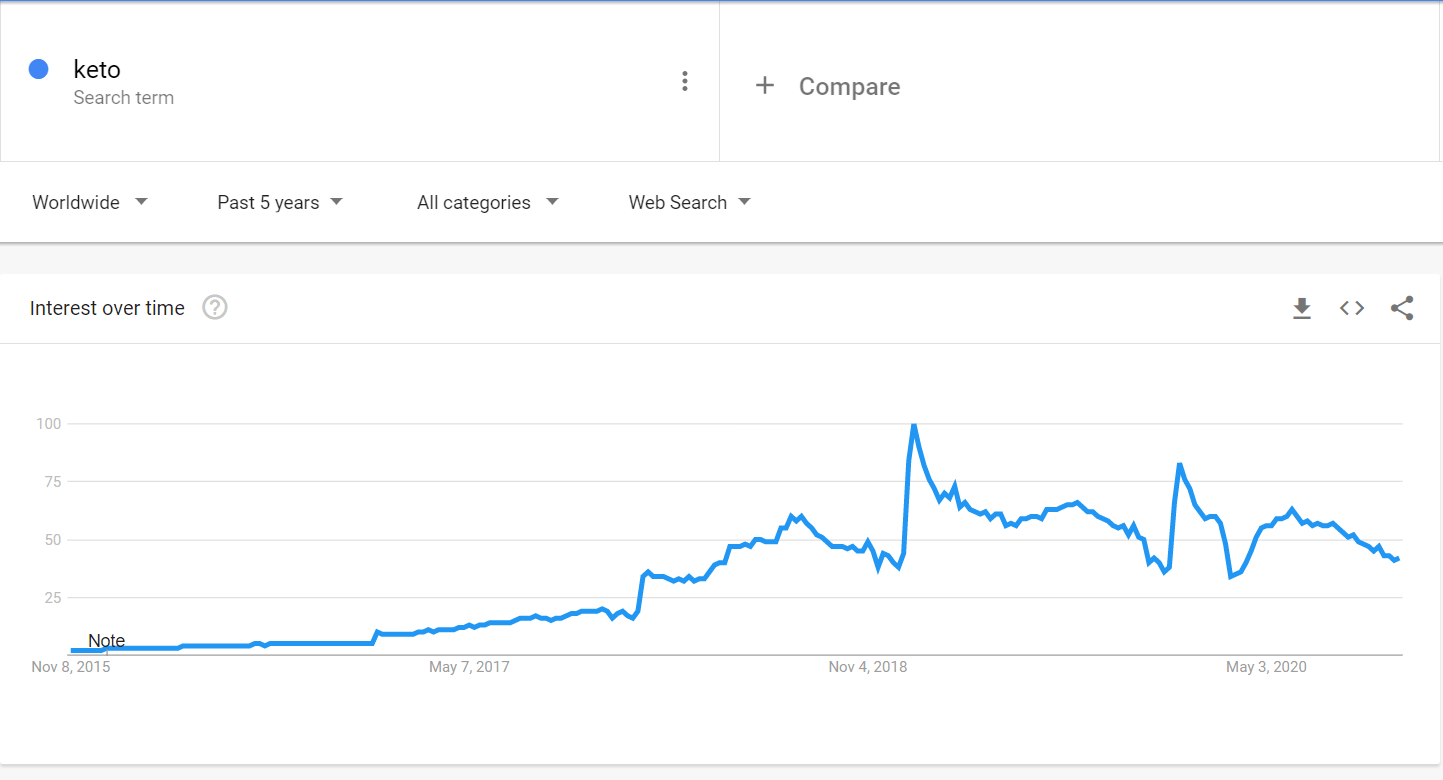Open the Web Search type dropdown
This screenshot has width=1443, height=780.
(690, 202)
